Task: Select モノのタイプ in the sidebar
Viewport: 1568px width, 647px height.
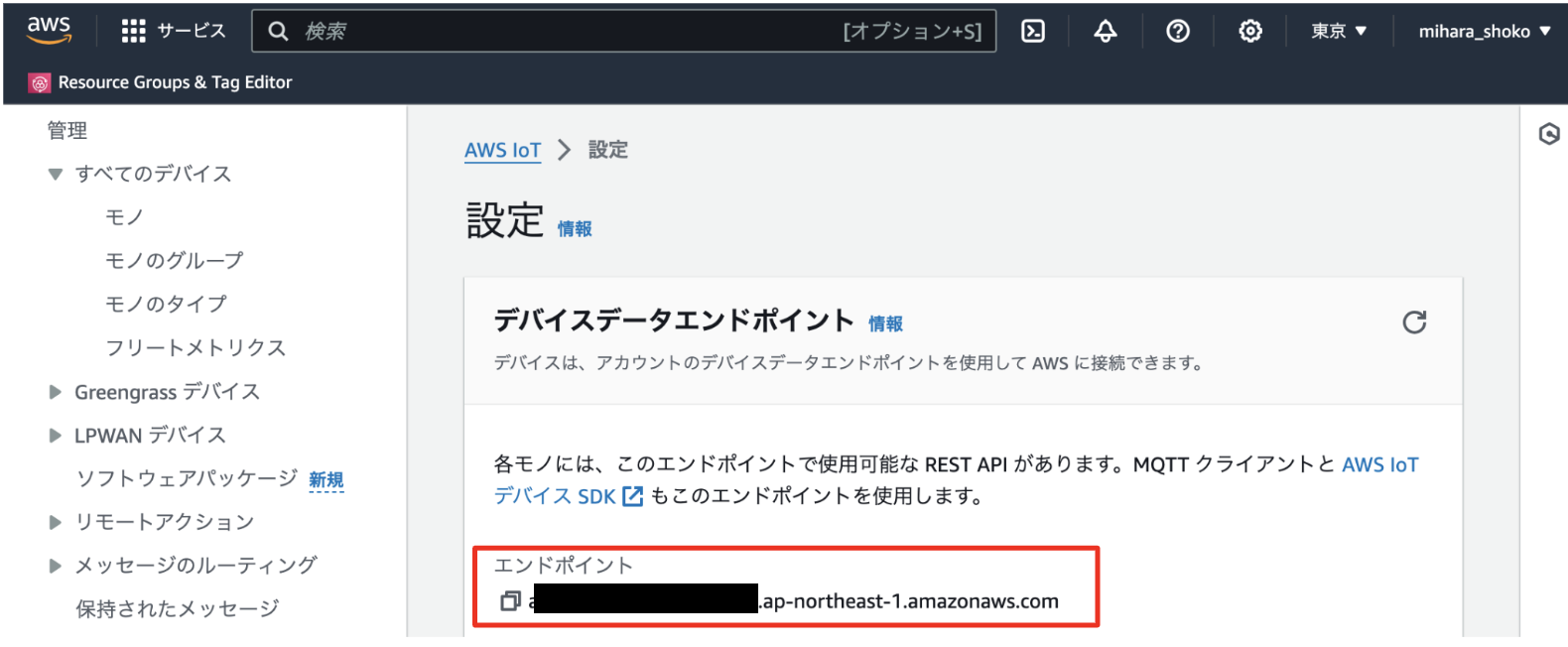Action: tap(167, 305)
